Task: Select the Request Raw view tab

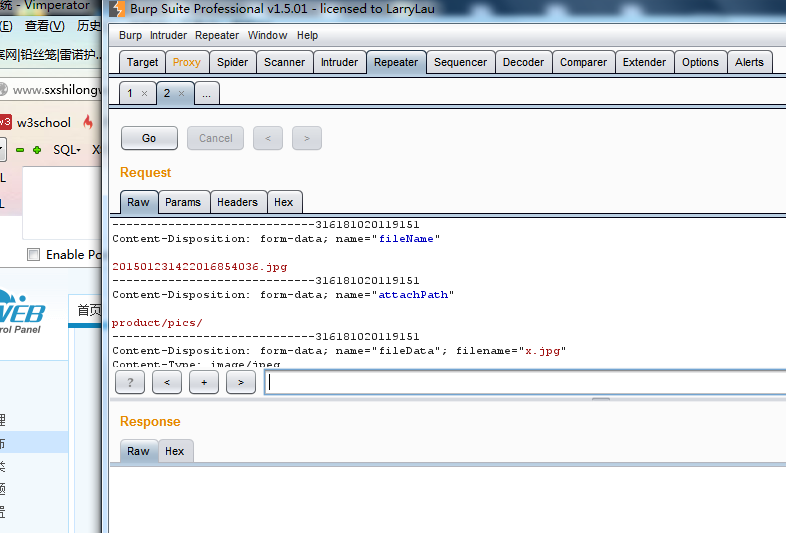Action: 138,202
